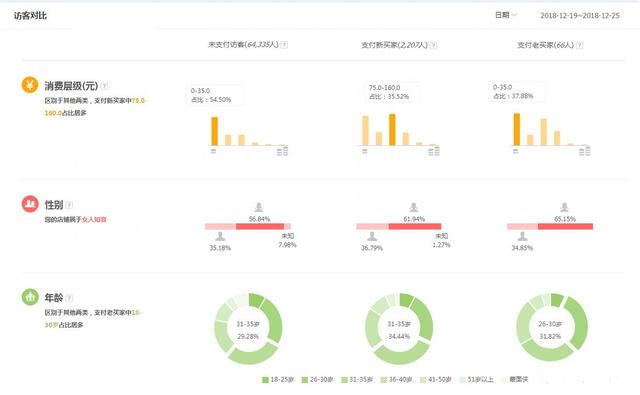Click the 女人知音 red text under 性别
Image resolution: width=640 pixels, height=395 pixels.
tap(94, 220)
